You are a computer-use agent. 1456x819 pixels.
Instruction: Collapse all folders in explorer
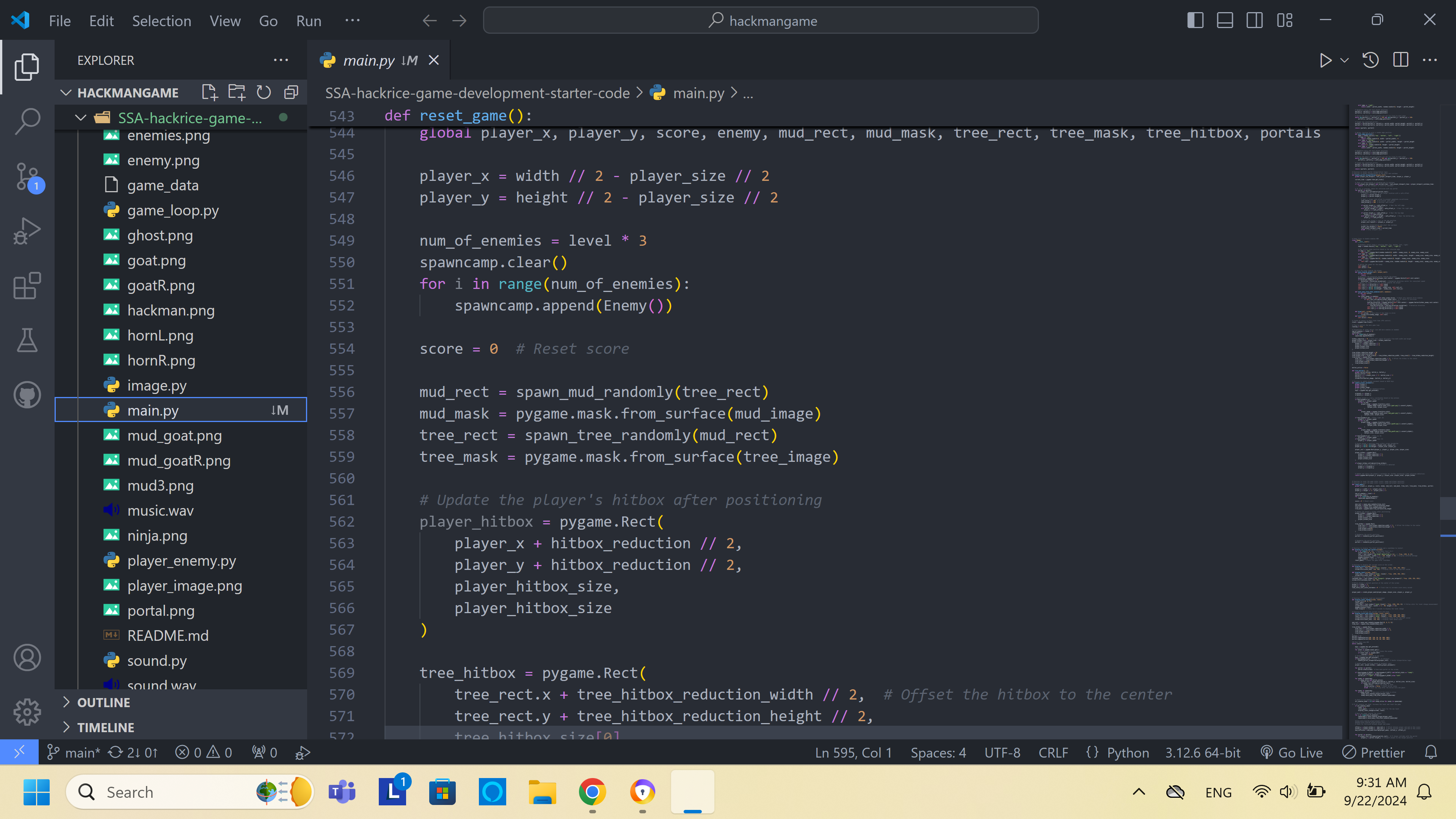291,92
